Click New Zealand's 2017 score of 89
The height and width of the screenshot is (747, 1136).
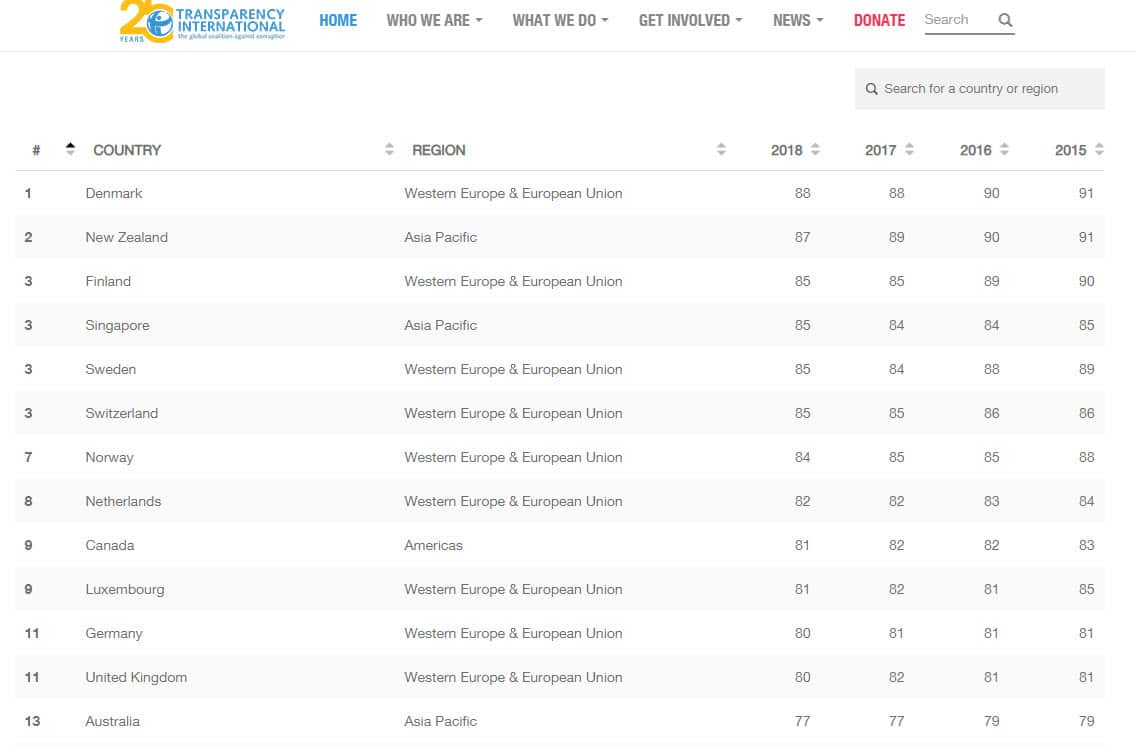(896, 238)
